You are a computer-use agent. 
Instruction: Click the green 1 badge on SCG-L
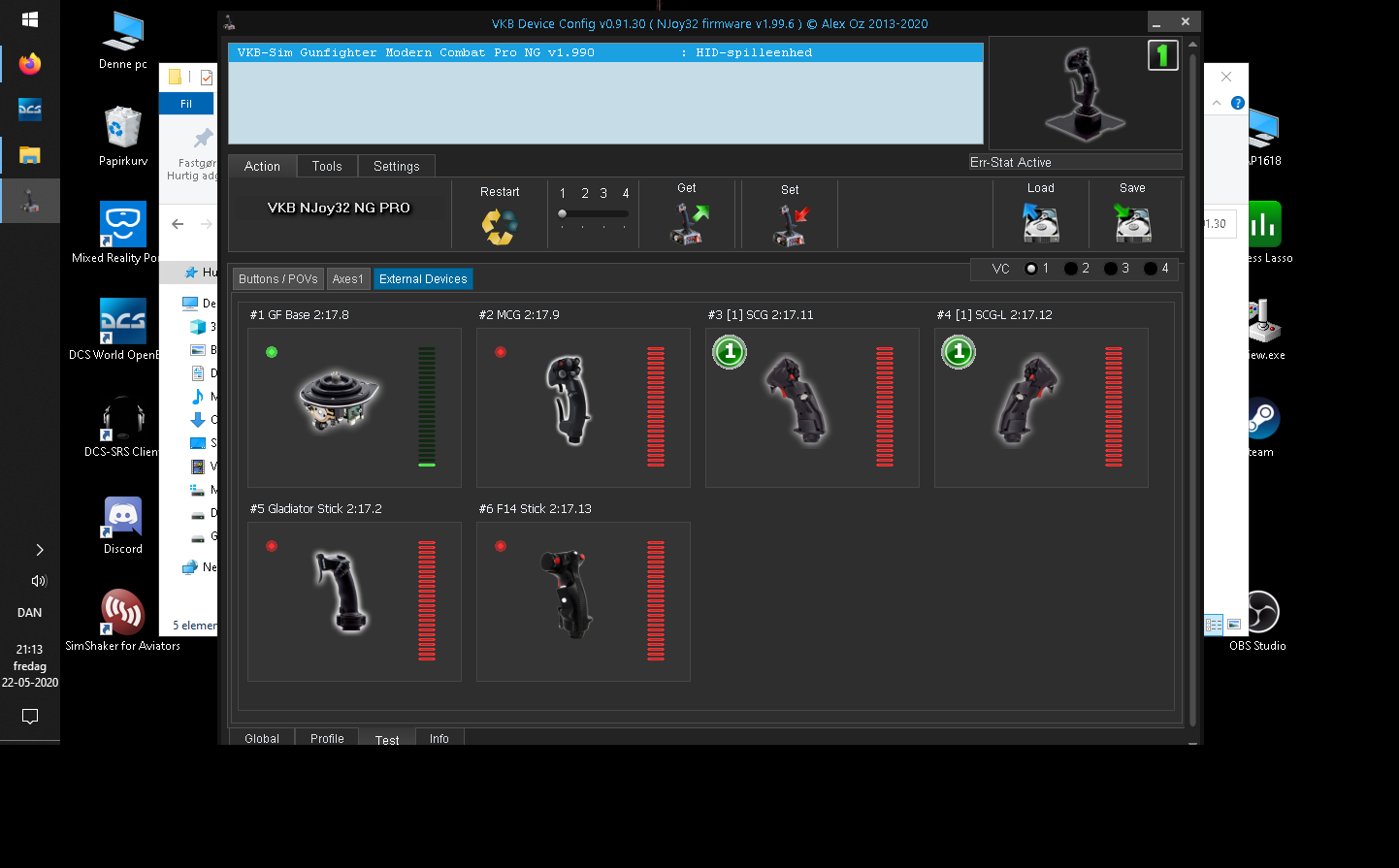959,352
